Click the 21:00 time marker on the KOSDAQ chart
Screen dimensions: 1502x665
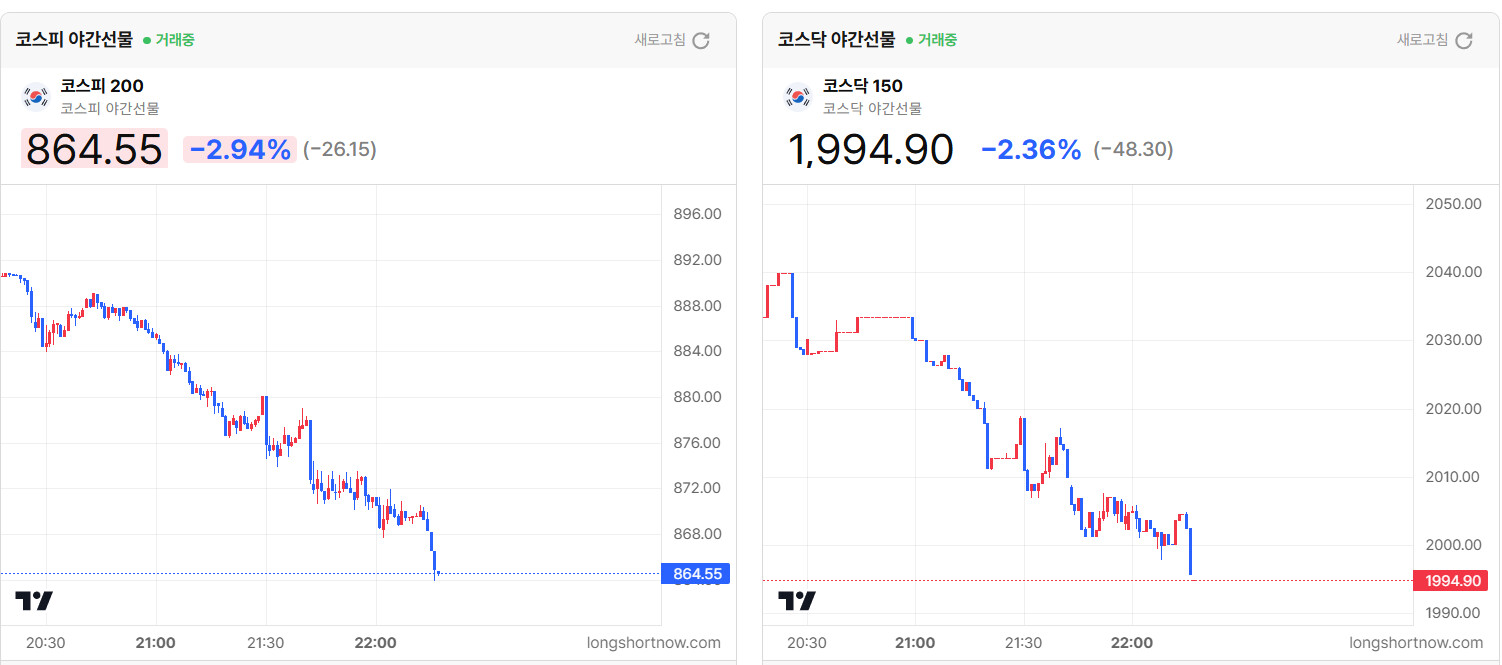[x=915, y=643]
